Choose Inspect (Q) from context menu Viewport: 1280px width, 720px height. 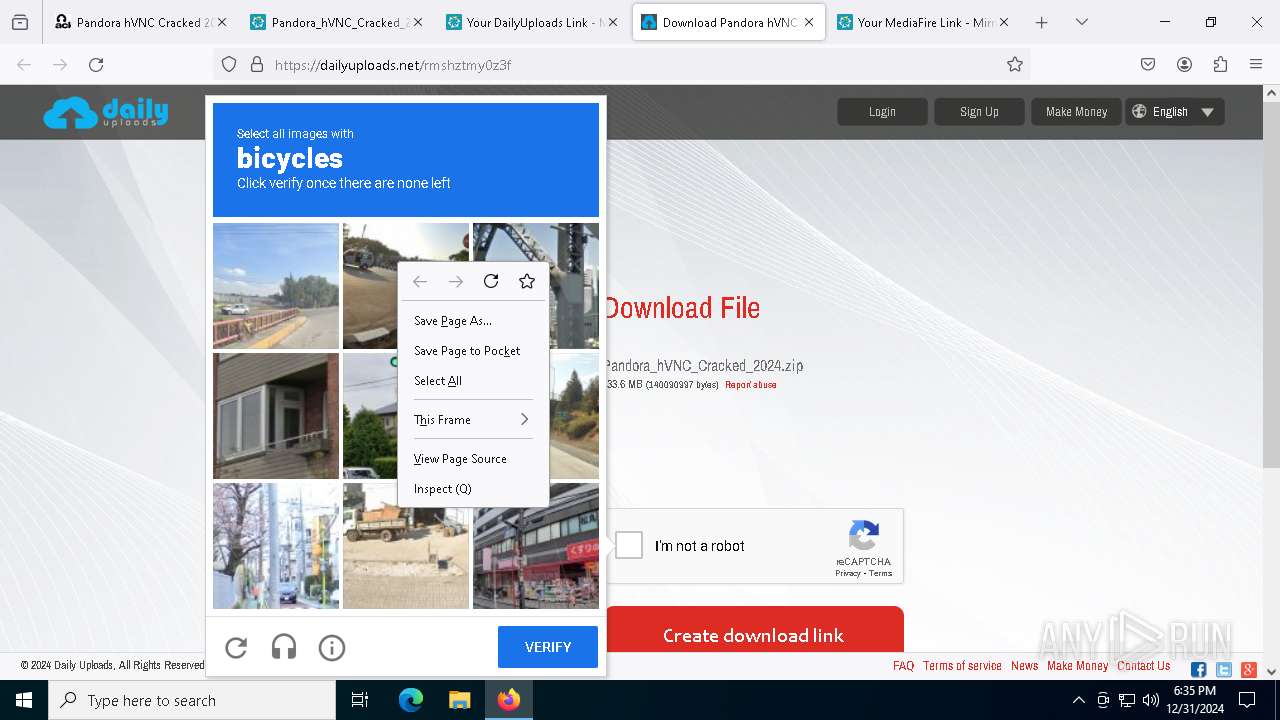point(473,489)
